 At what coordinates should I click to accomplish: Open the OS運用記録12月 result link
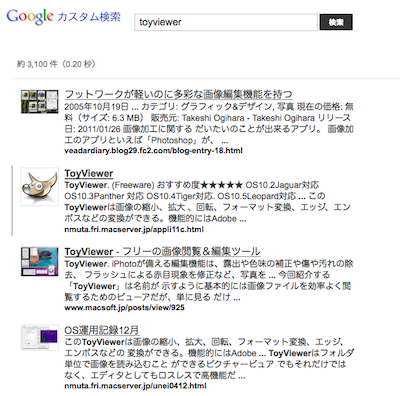click(102, 330)
